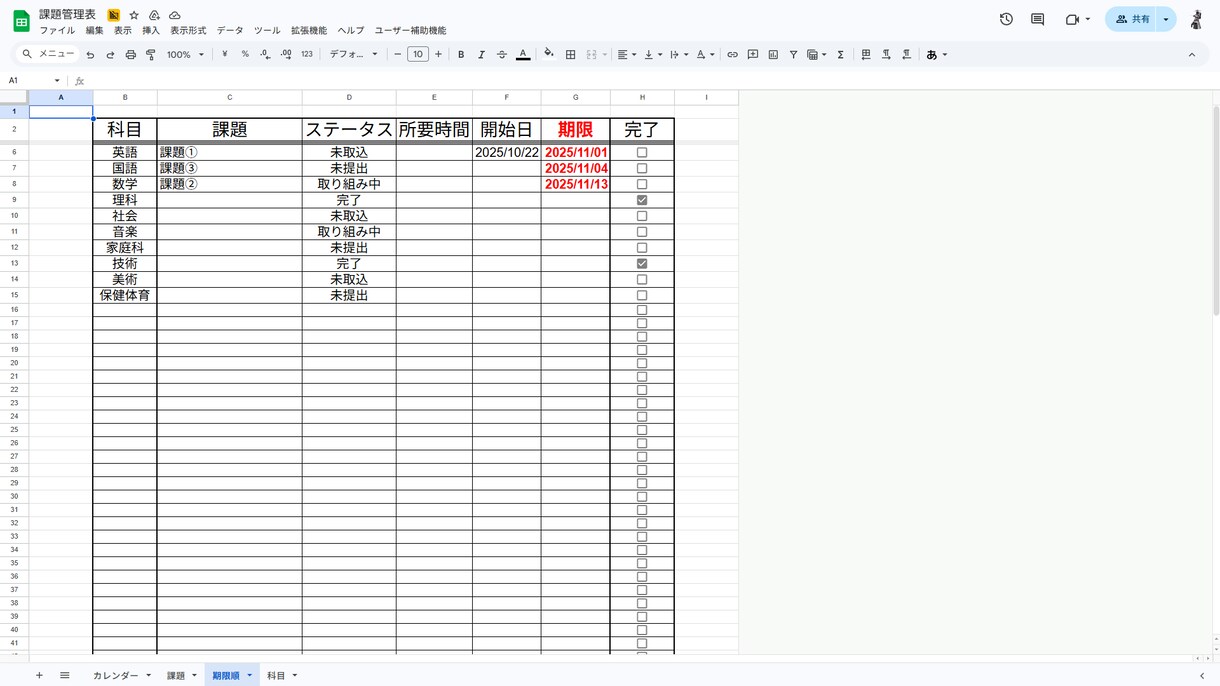Screen dimensions: 1220x686
Task: Click the undo arrow icon
Action: click(x=90, y=55)
